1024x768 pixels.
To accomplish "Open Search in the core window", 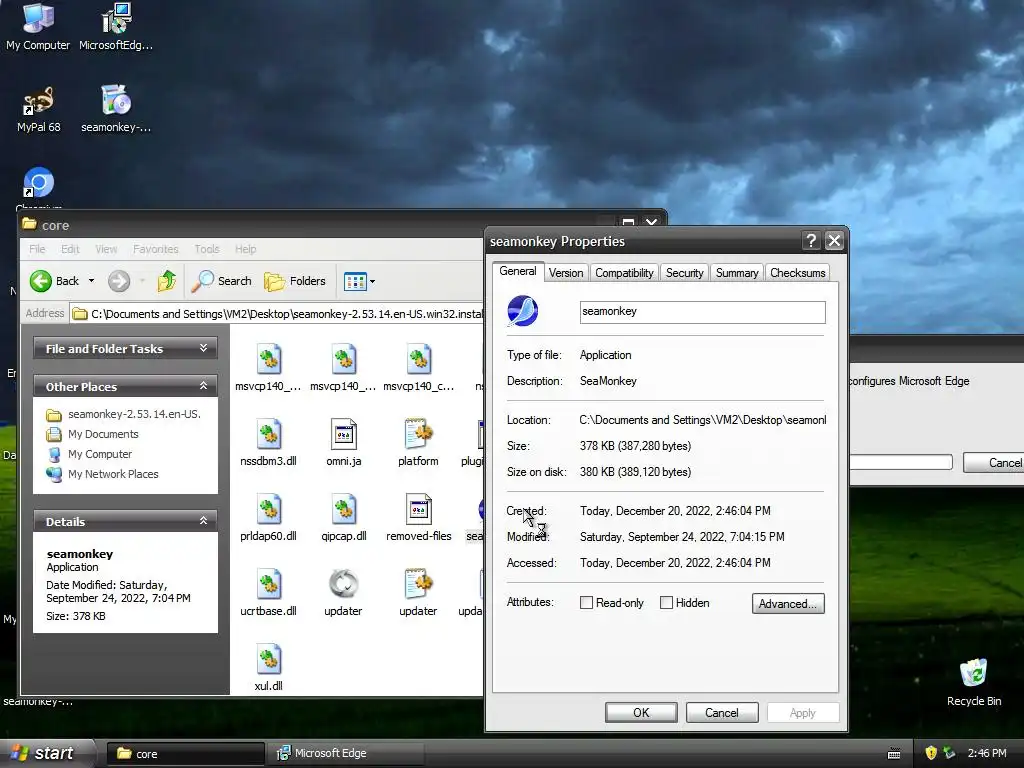I will point(221,281).
